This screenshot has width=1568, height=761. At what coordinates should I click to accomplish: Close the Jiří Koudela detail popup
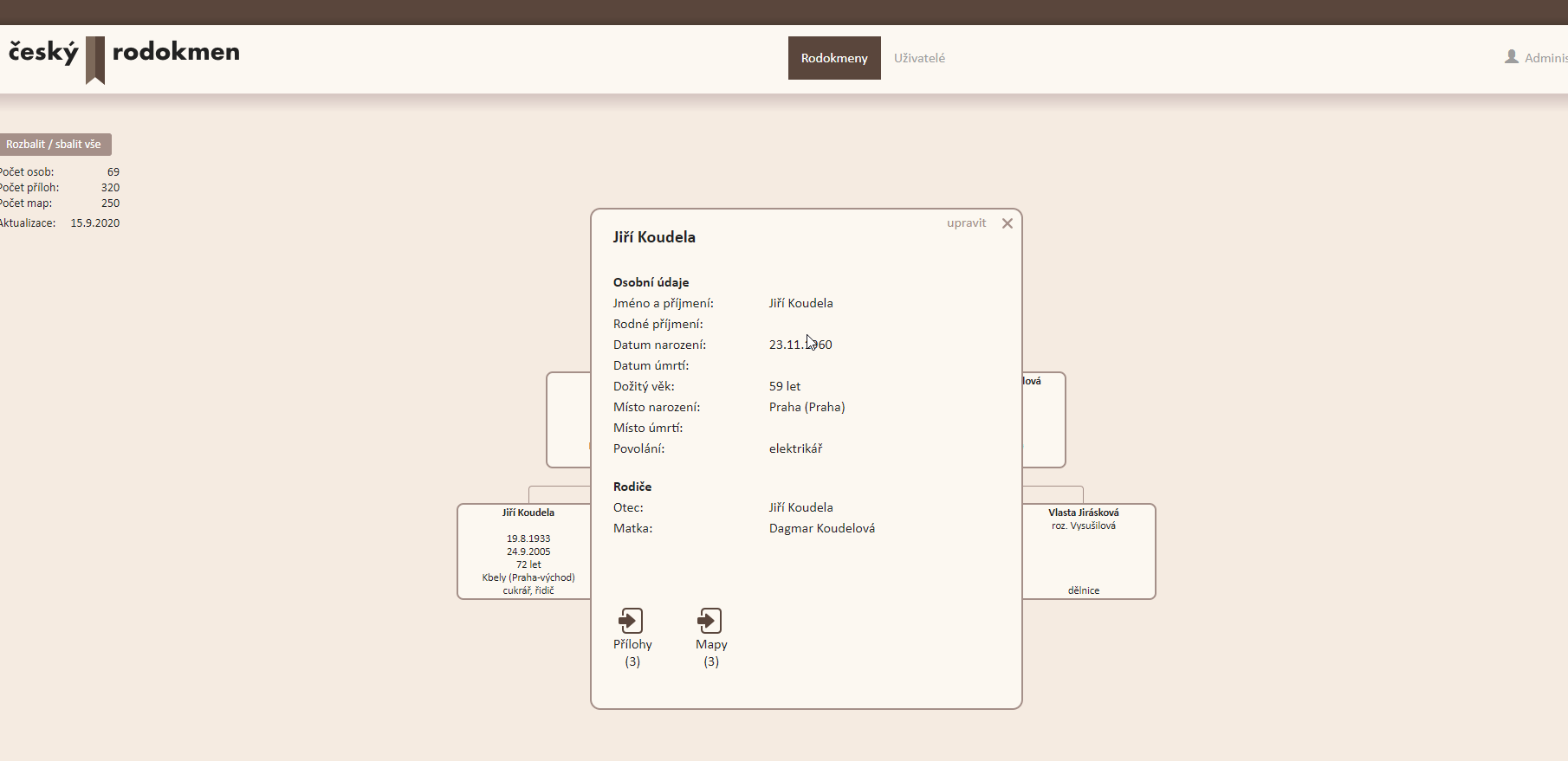tap(1007, 223)
